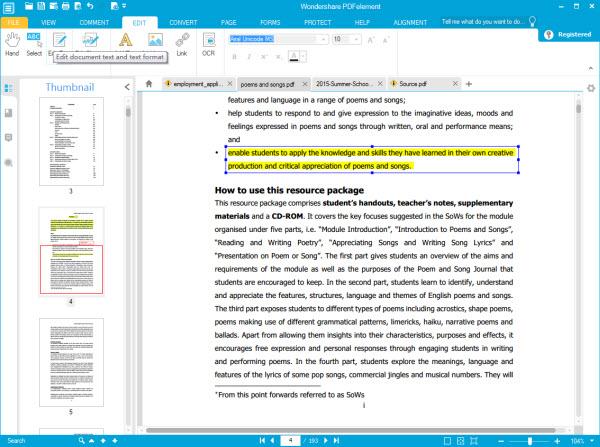Click the Edit Text tool icon
This screenshot has height=447, width=600.
(60, 40)
